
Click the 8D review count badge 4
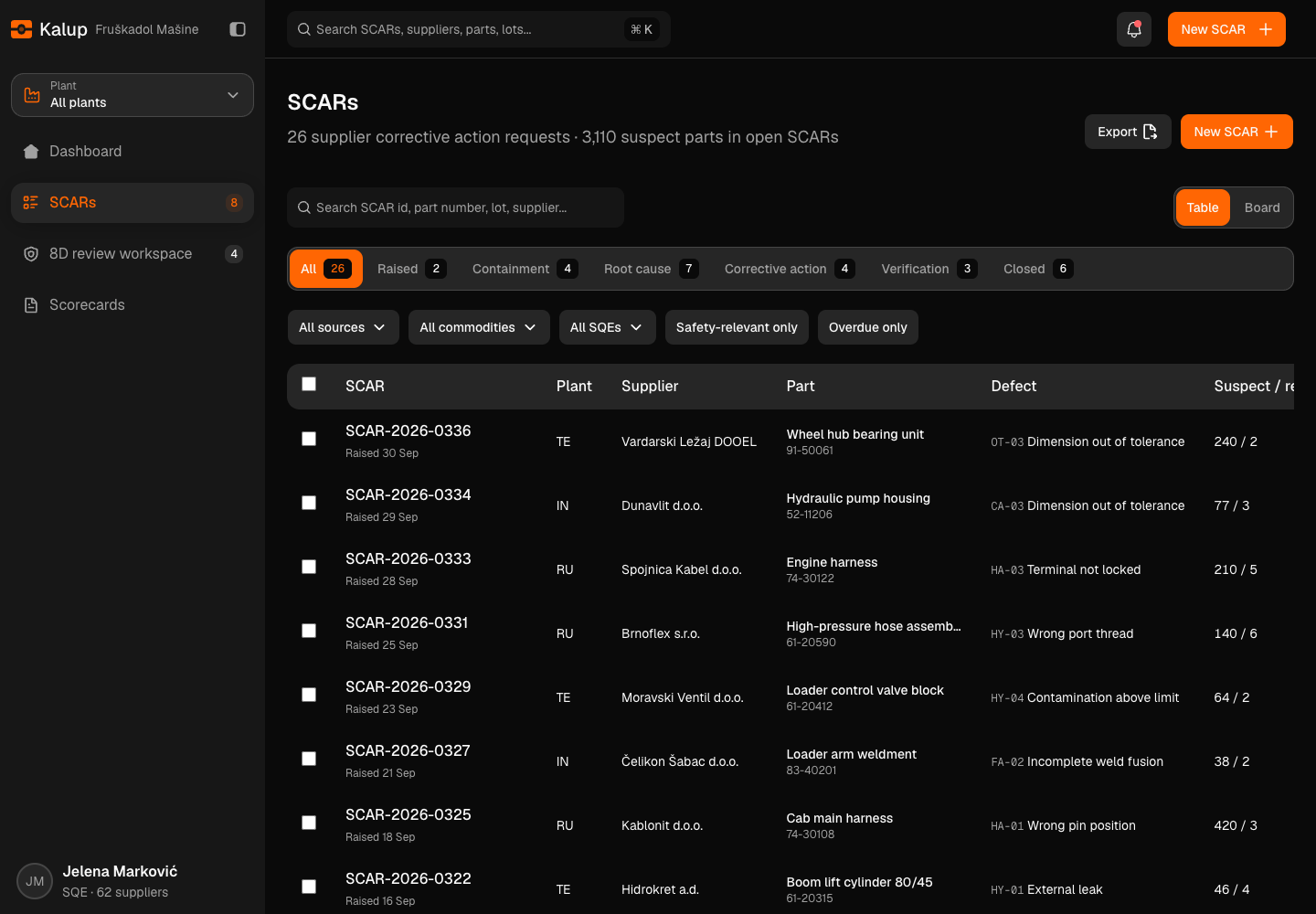click(x=234, y=254)
